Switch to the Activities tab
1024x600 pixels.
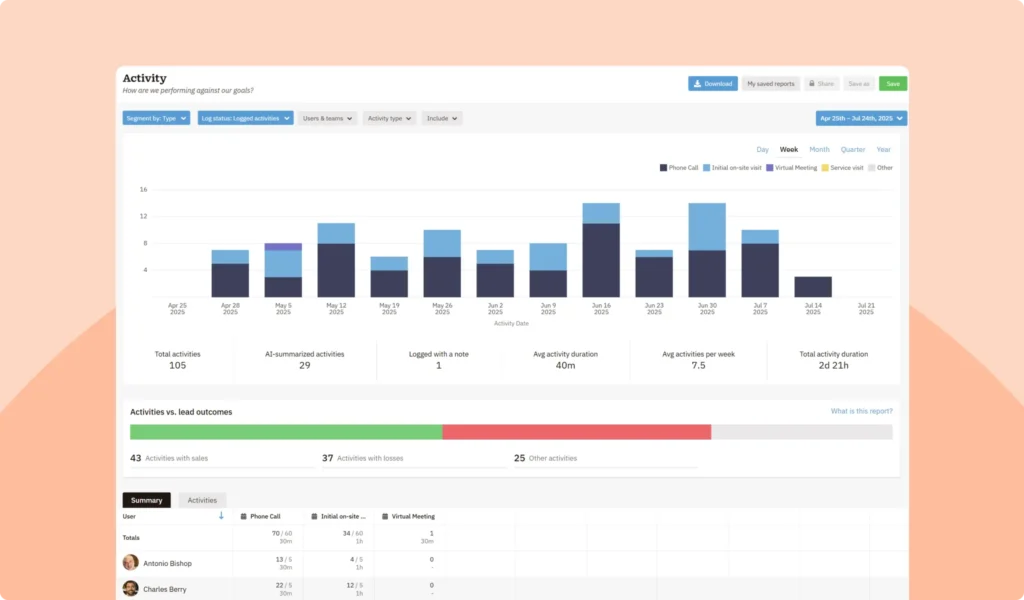tap(202, 499)
